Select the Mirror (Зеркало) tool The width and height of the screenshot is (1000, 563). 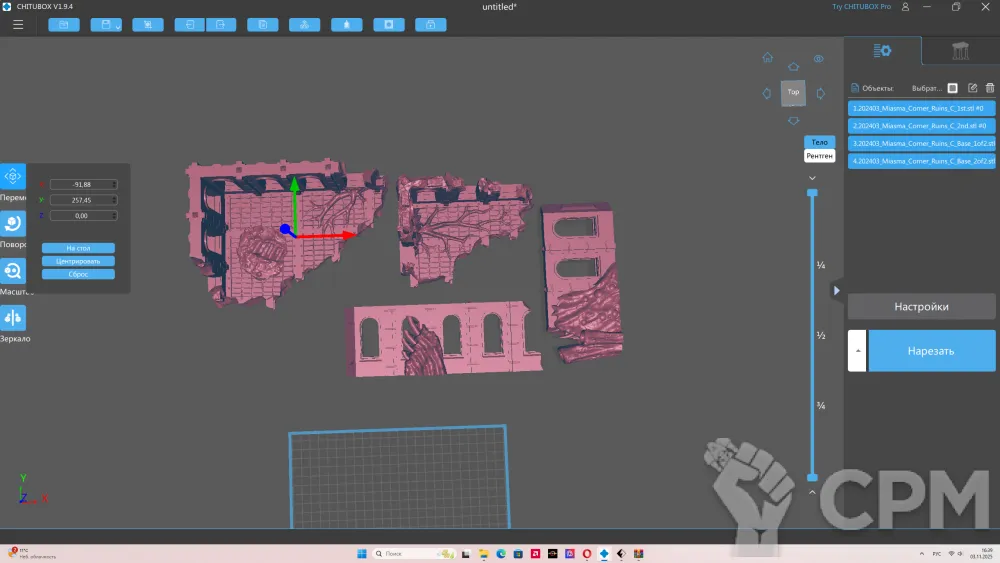[x=13, y=318]
